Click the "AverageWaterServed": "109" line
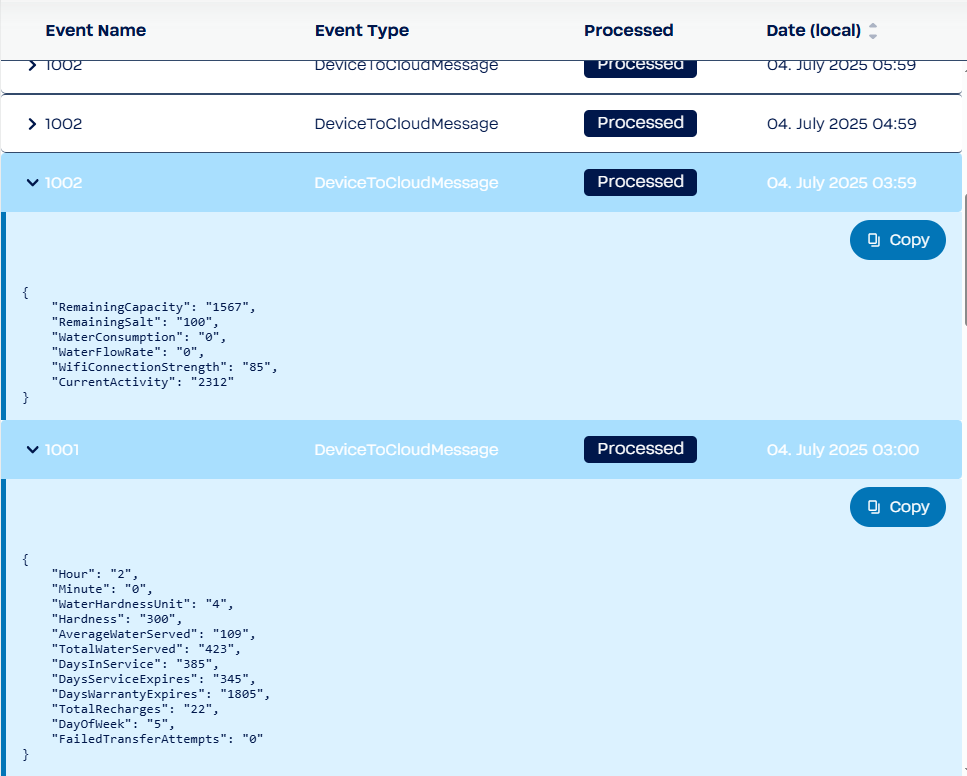The image size is (967, 776). pos(154,634)
